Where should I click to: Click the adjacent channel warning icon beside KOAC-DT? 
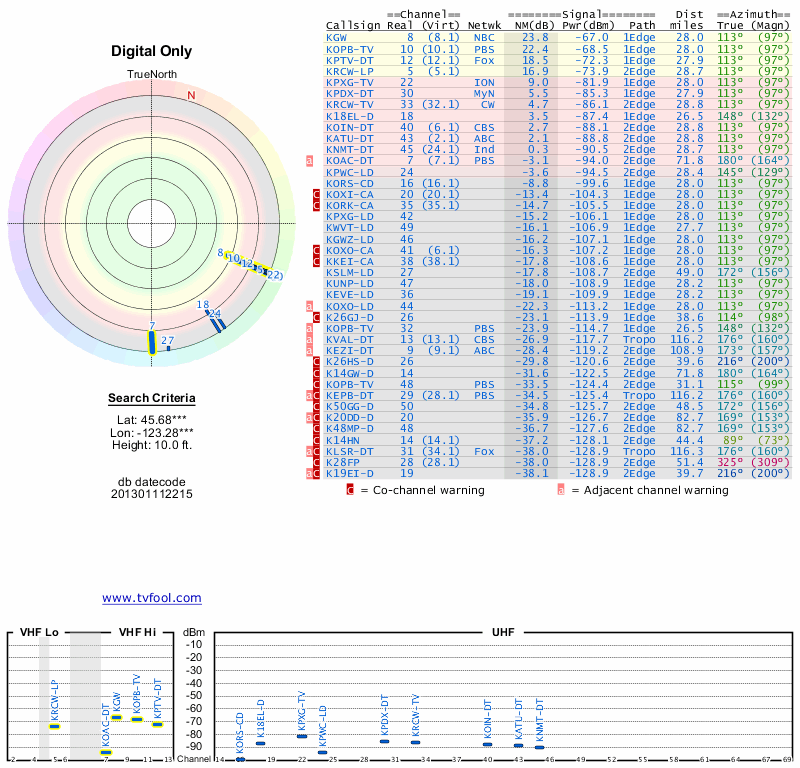click(x=309, y=160)
